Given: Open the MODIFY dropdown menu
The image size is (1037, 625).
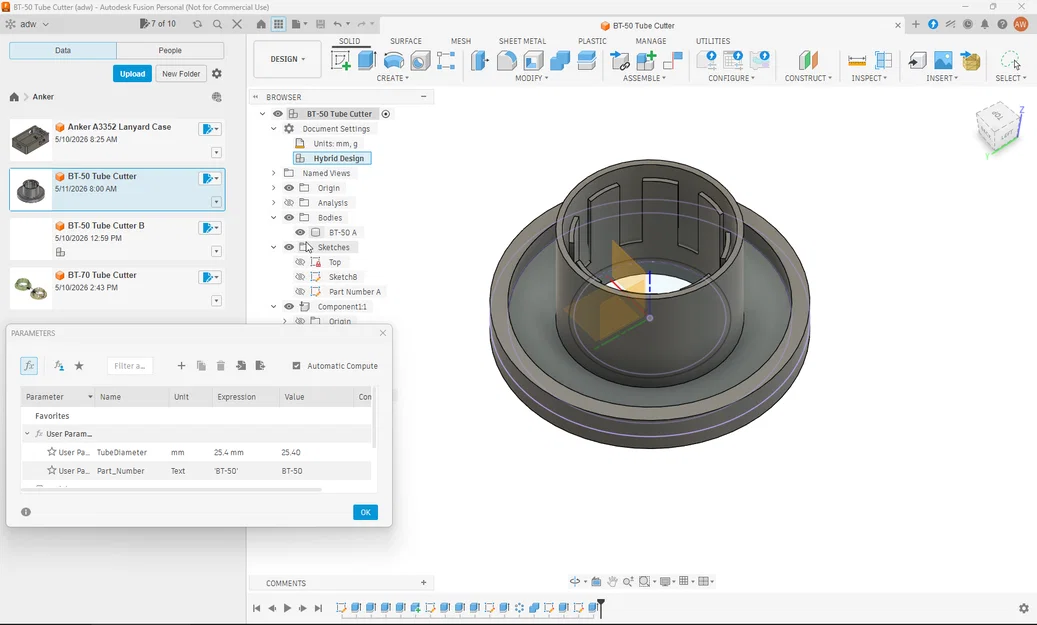Looking at the screenshot, I should (532, 78).
